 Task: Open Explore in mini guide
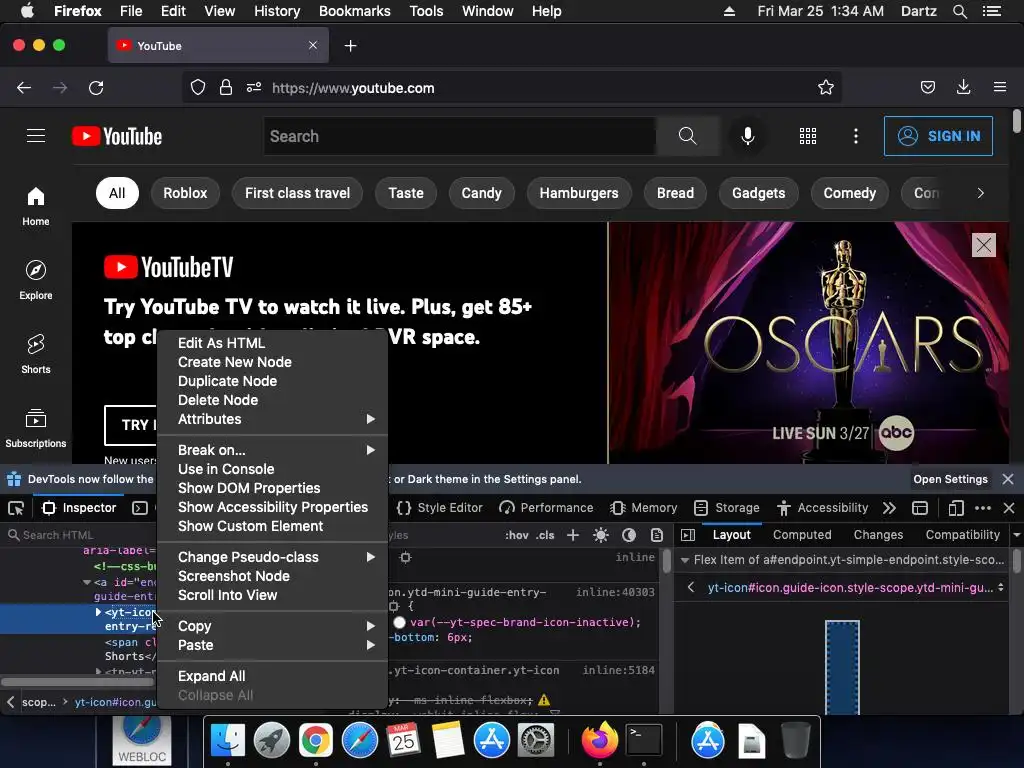[x=36, y=280]
